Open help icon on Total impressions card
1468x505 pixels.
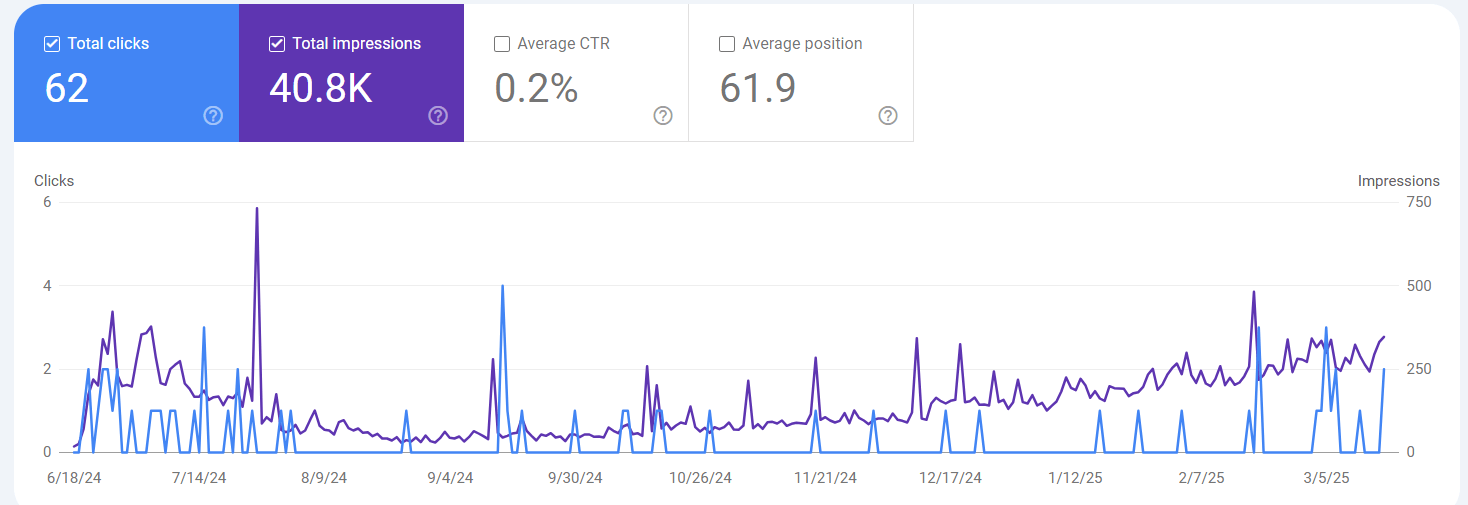pyautogui.click(x=438, y=116)
